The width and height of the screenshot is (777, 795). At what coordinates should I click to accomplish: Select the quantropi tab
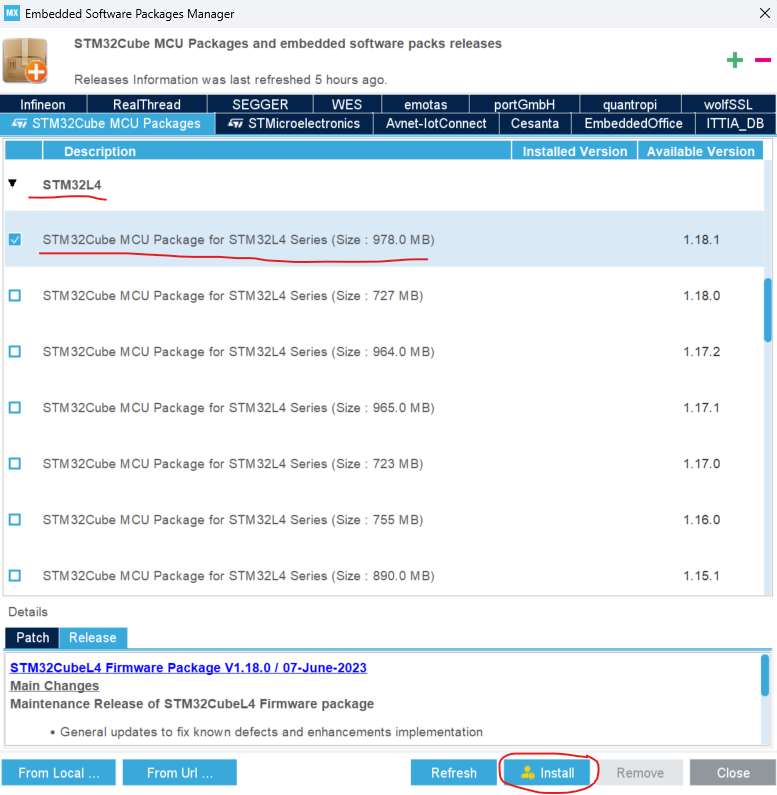630,104
